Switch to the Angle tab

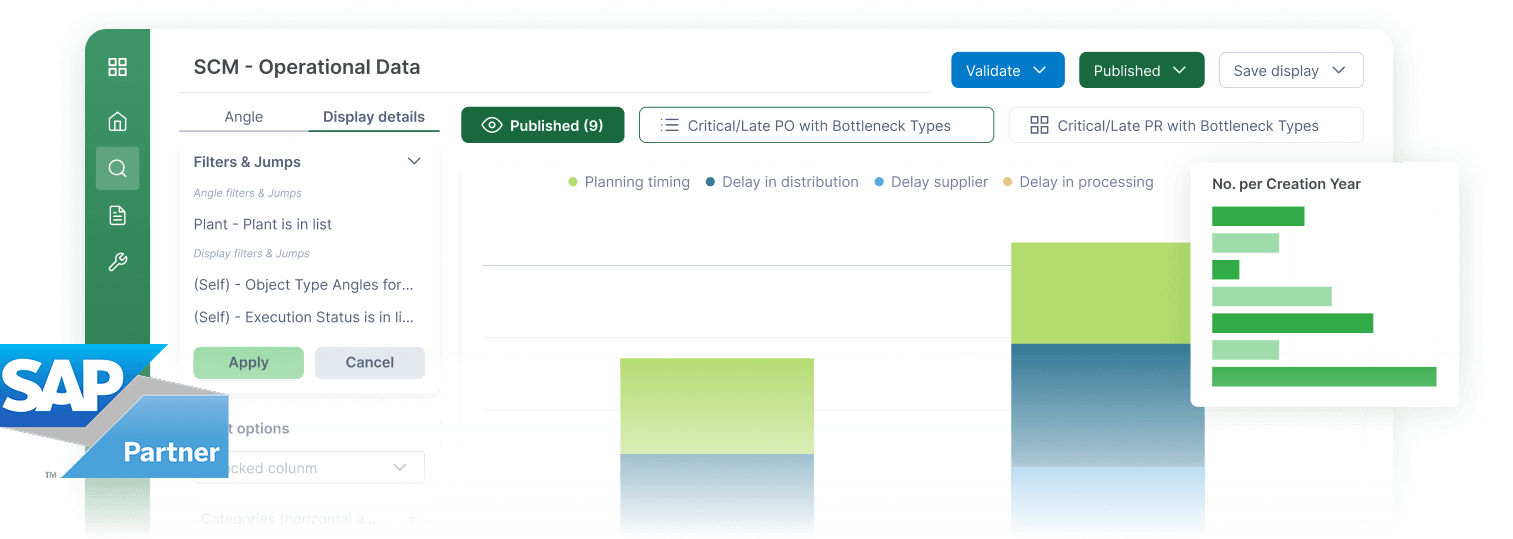click(x=243, y=117)
